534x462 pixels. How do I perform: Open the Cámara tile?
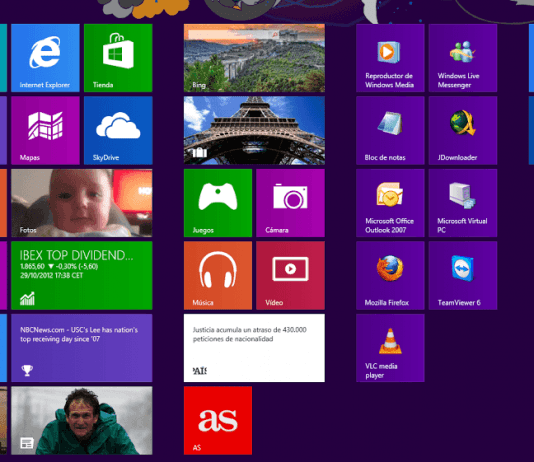click(x=290, y=203)
